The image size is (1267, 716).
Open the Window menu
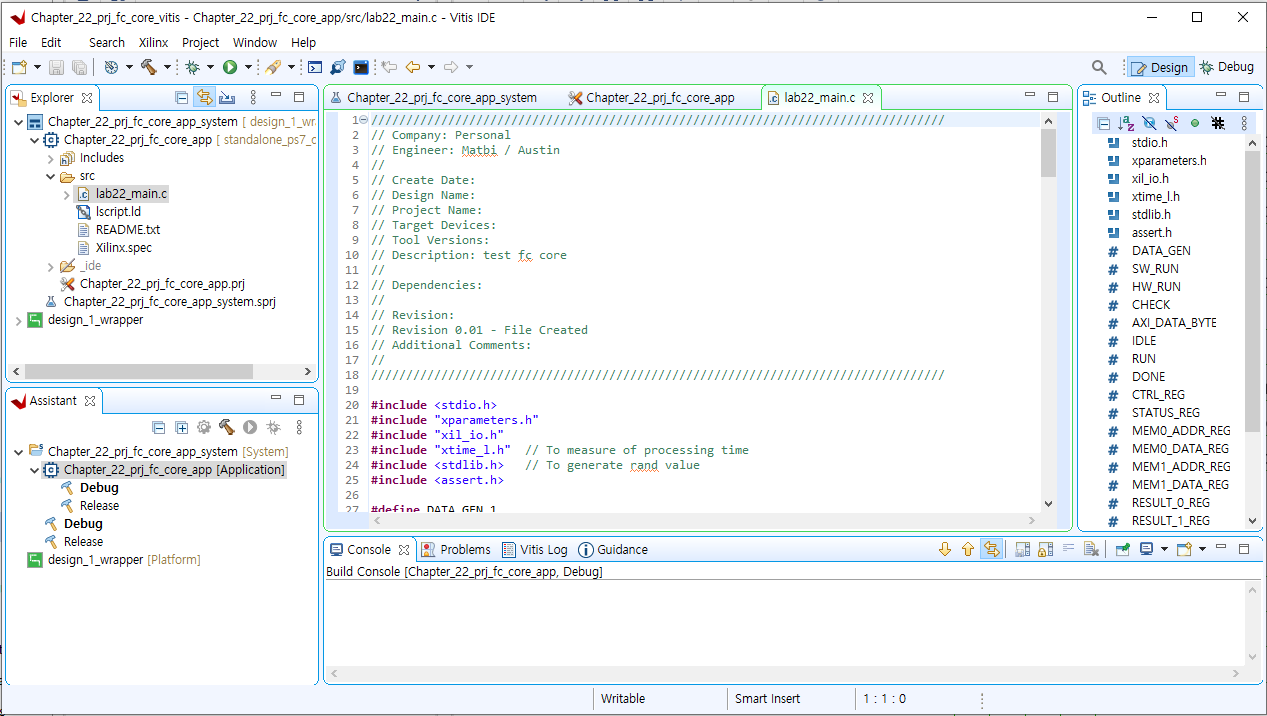click(x=255, y=42)
